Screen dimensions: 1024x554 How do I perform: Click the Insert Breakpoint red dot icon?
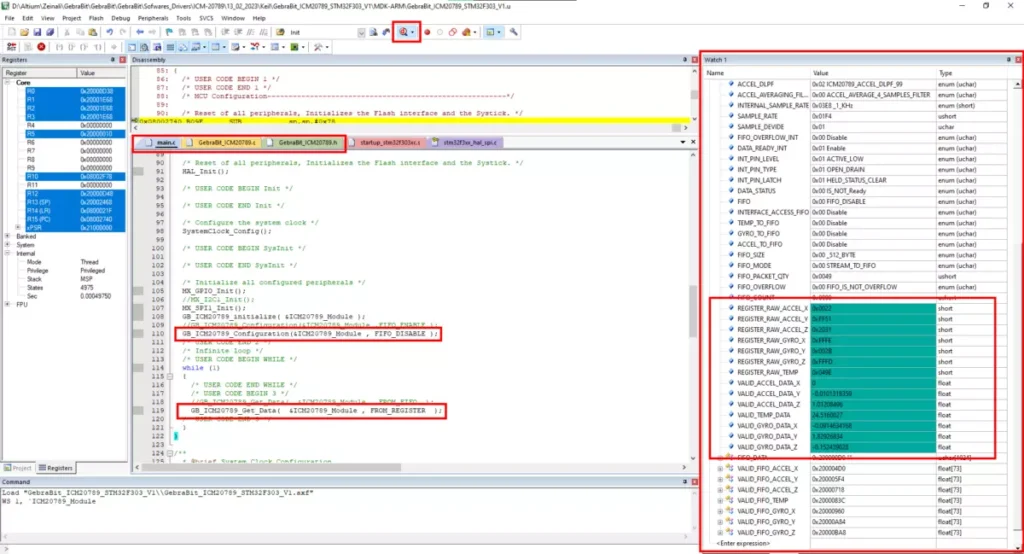(427, 32)
